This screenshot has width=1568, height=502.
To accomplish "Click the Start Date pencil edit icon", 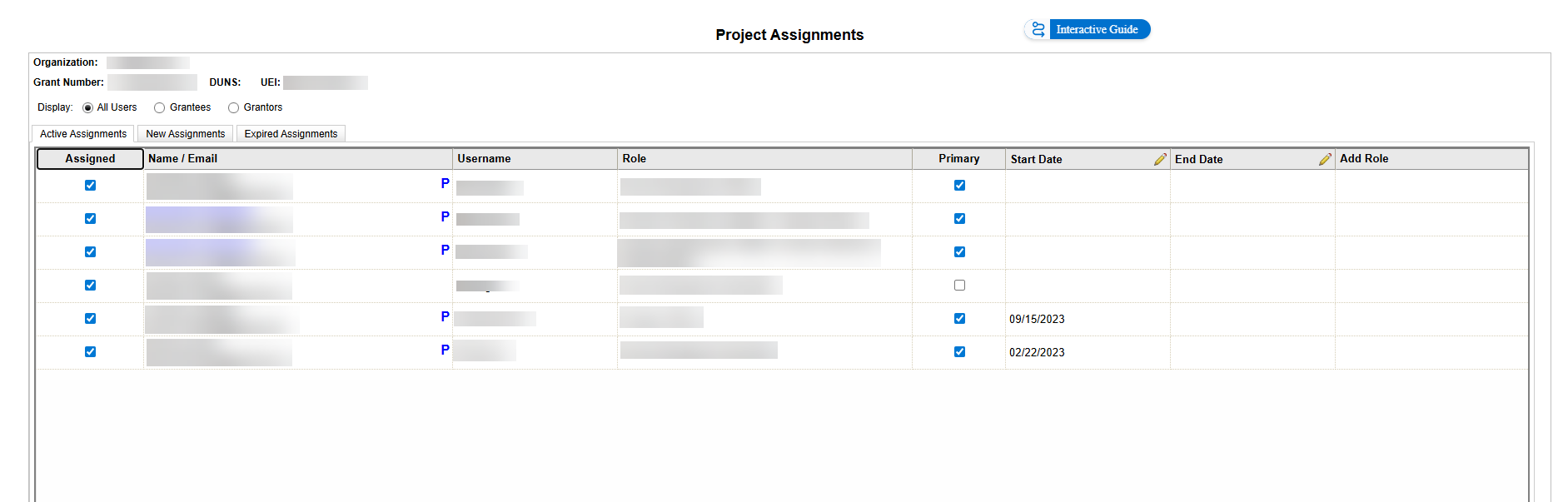I will point(1159,159).
